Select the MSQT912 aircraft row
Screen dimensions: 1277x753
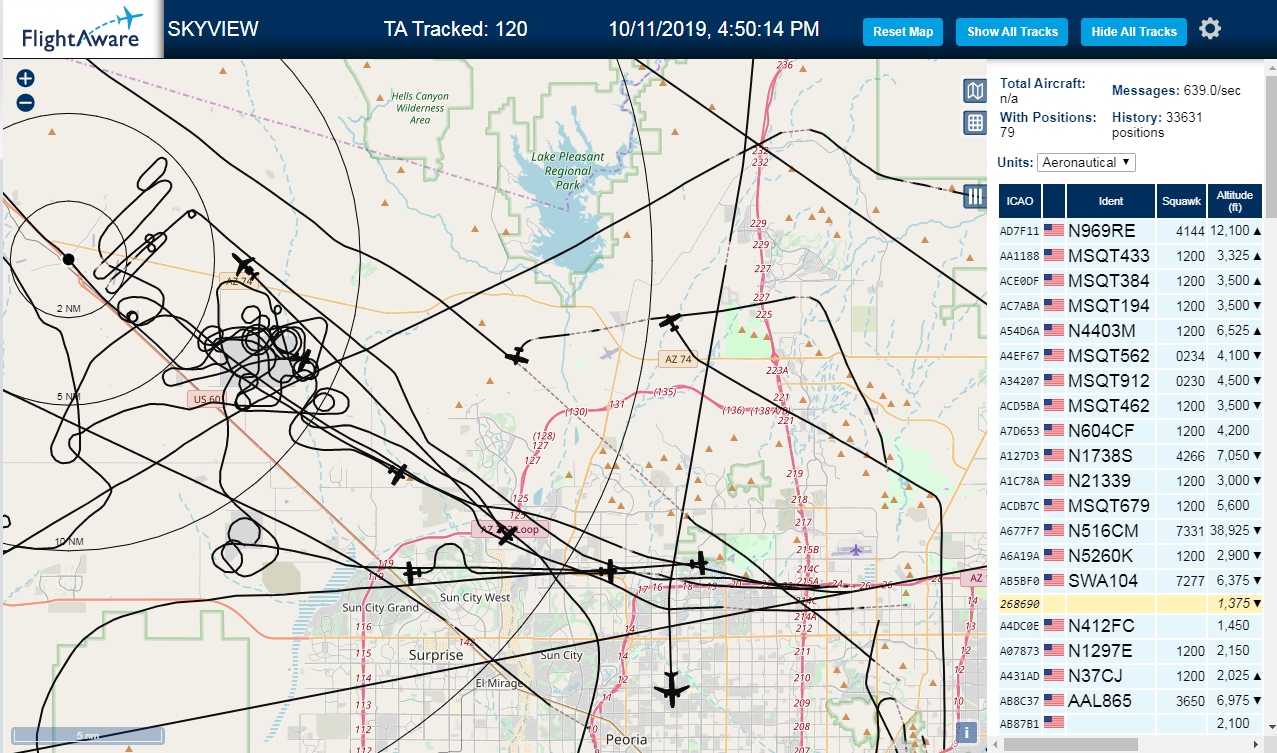tap(1131, 380)
